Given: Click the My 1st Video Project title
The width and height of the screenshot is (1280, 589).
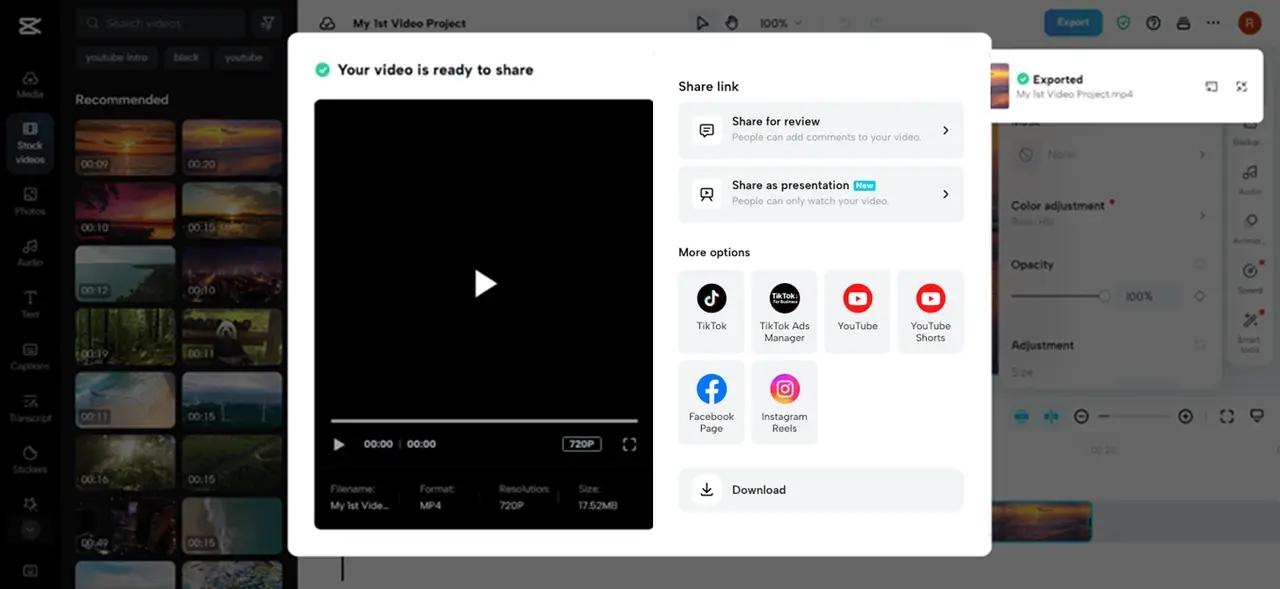Looking at the screenshot, I should click(x=409, y=23).
